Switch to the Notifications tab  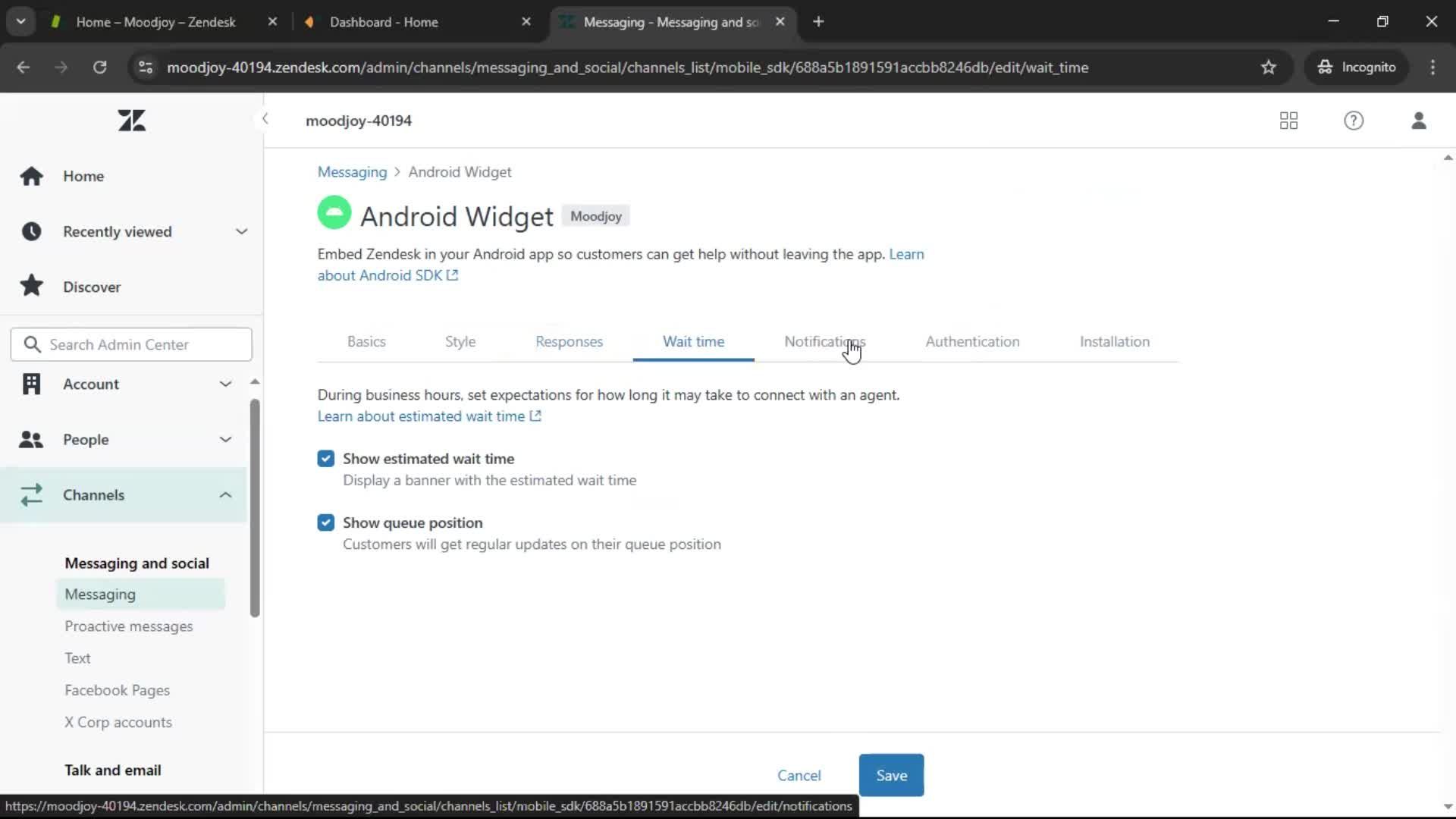[824, 341]
